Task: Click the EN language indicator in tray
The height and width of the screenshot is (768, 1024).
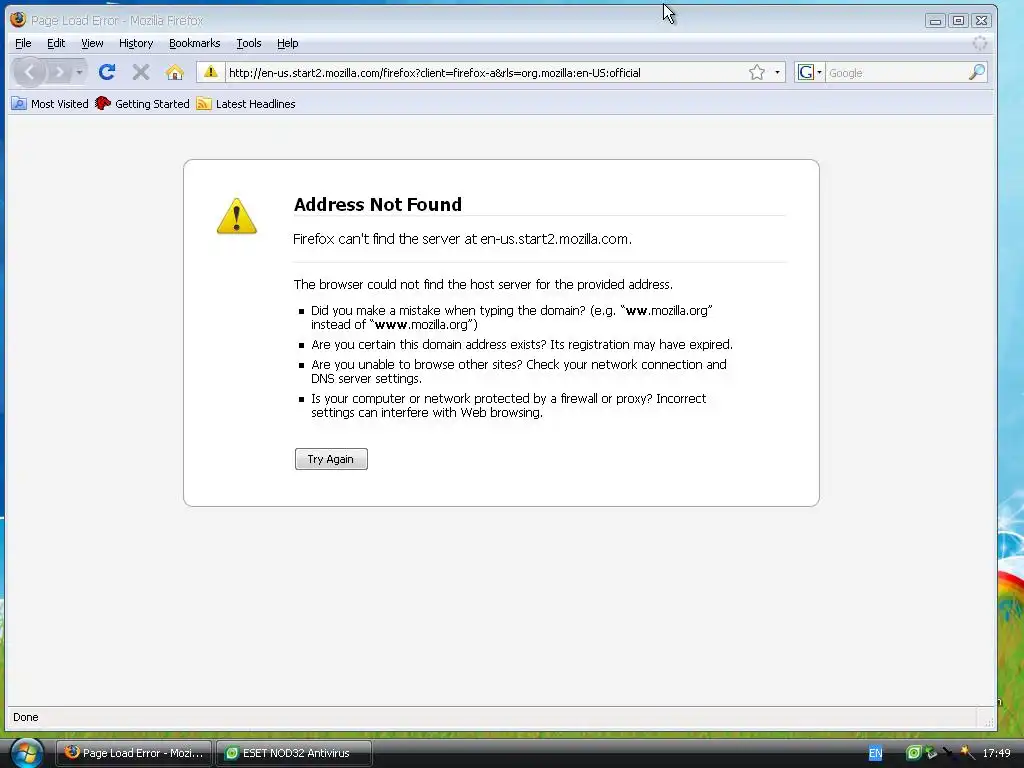Action: tap(875, 753)
